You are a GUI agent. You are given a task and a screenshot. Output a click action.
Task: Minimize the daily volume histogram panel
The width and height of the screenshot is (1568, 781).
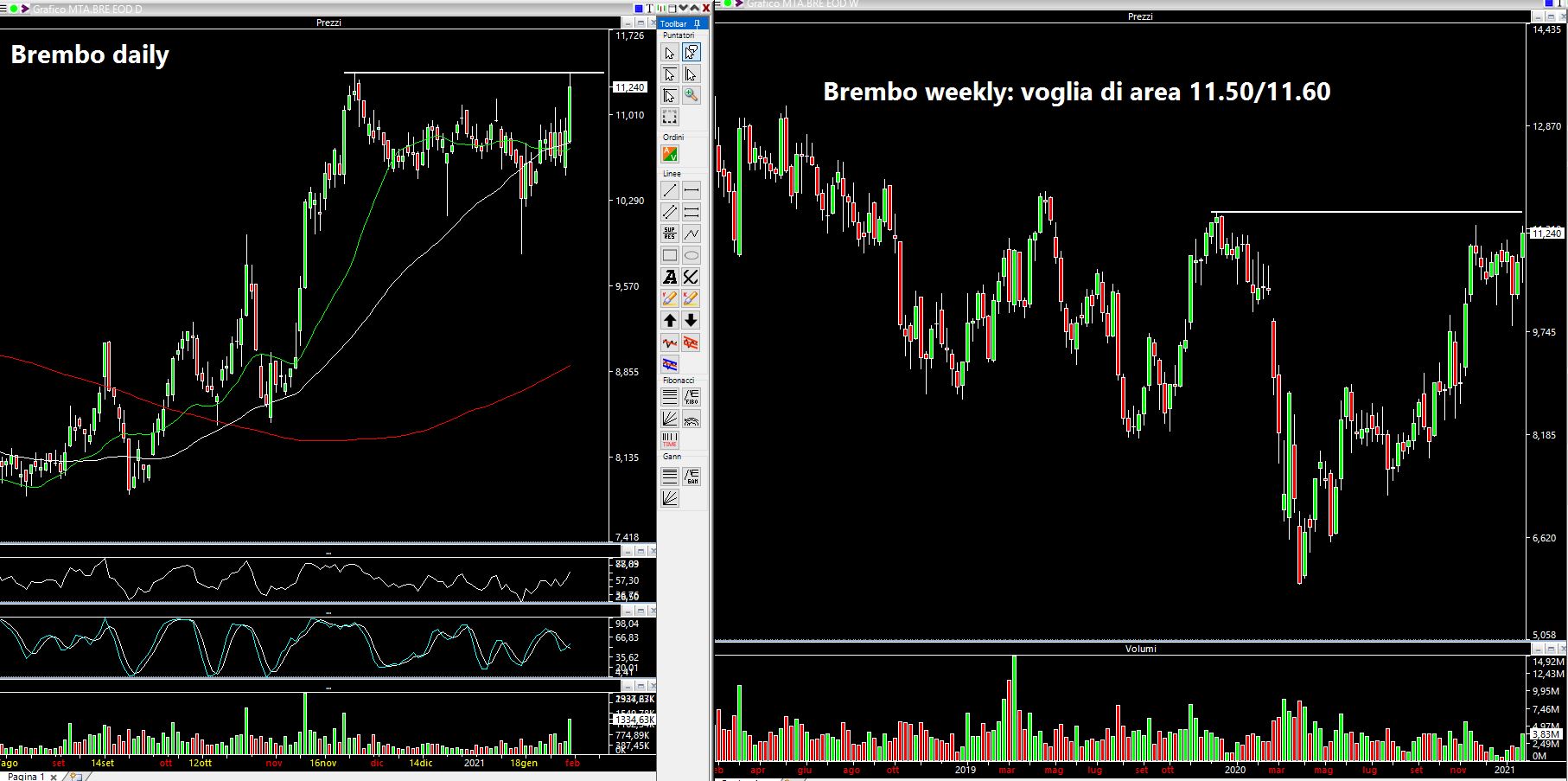pyautogui.click(x=628, y=688)
